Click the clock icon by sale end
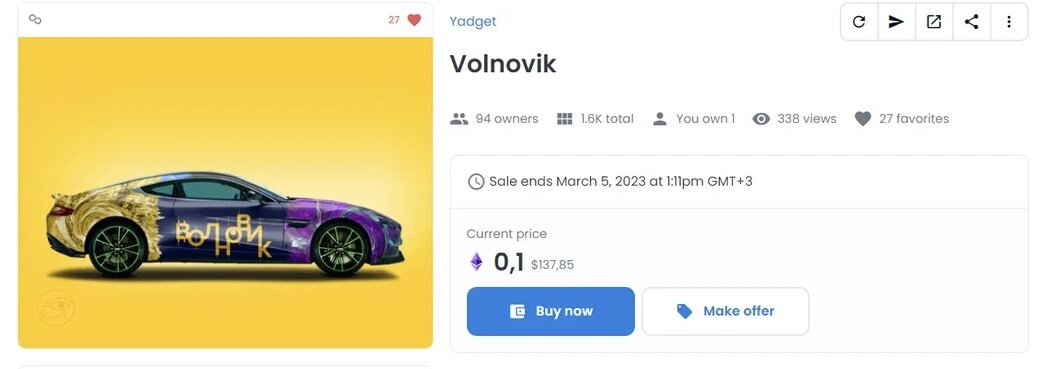The width and height of the screenshot is (1040, 369). tap(476, 182)
